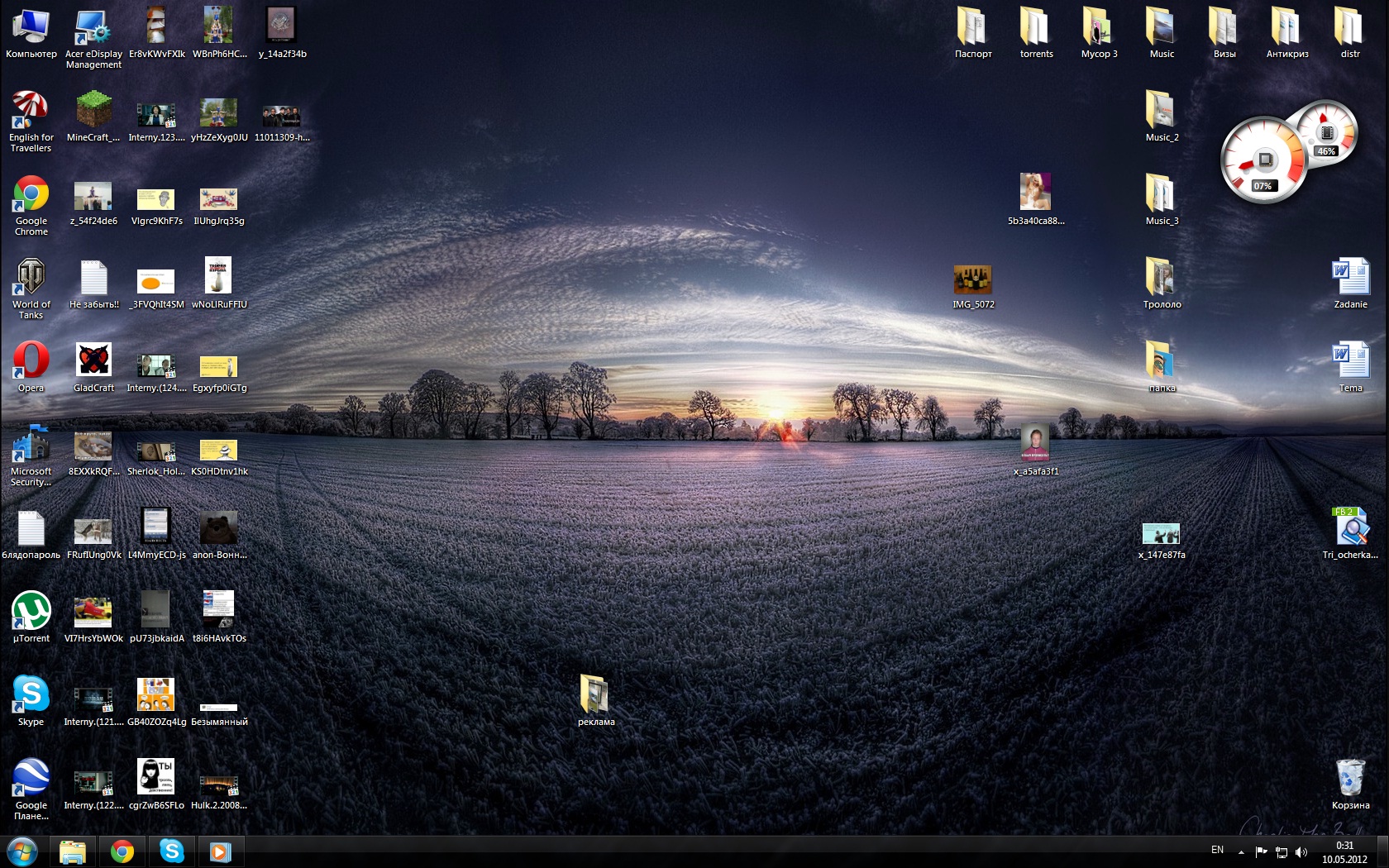Show hidden system tray icons

click(x=1241, y=851)
